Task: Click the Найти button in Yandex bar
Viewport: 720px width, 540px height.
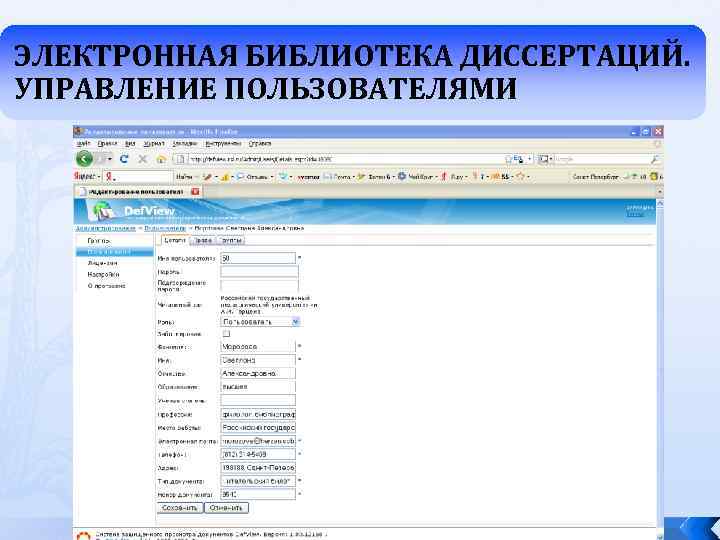Action: [x=186, y=177]
